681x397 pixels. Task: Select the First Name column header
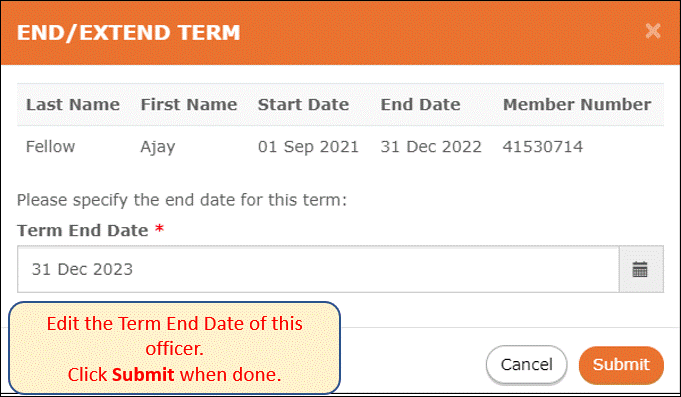click(189, 105)
